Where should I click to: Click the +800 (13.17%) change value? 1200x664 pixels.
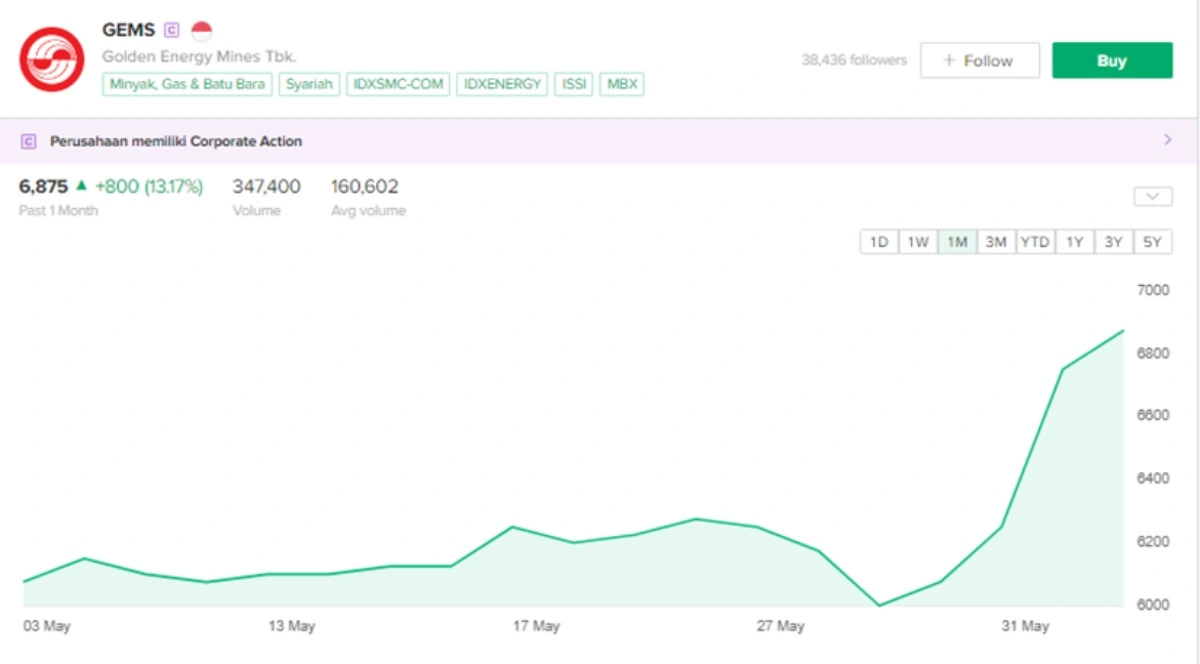coord(149,186)
